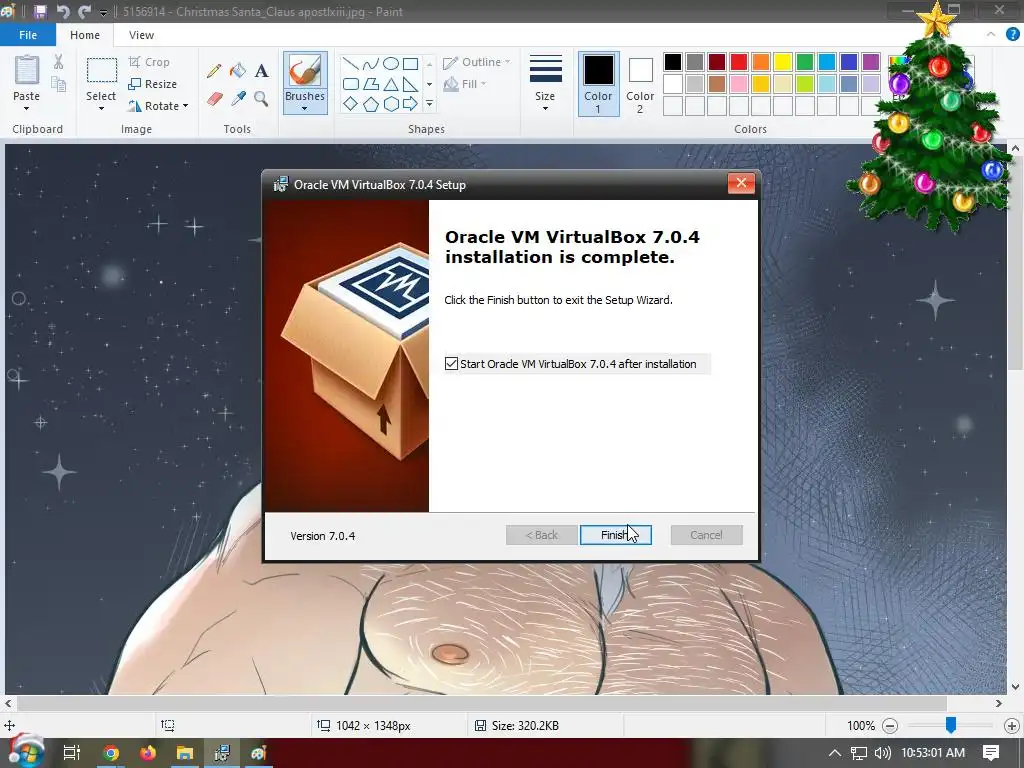Select the Text tool

coord(261,71)
